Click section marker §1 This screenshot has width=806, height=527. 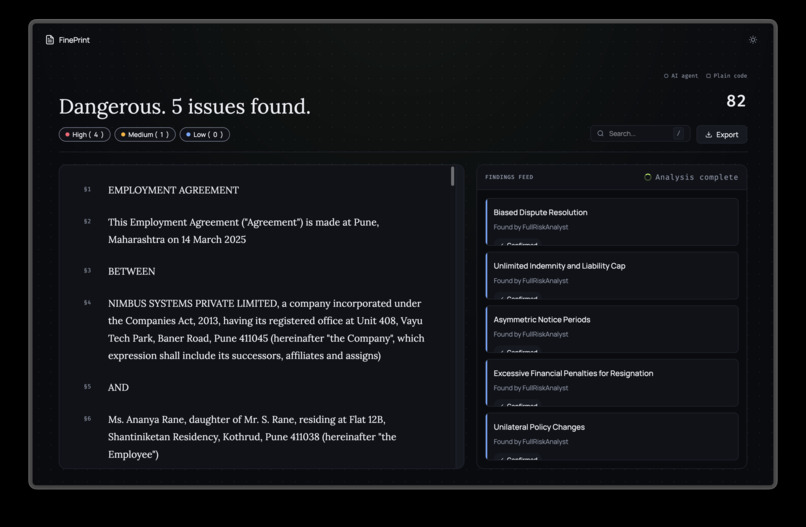[87, 190]
